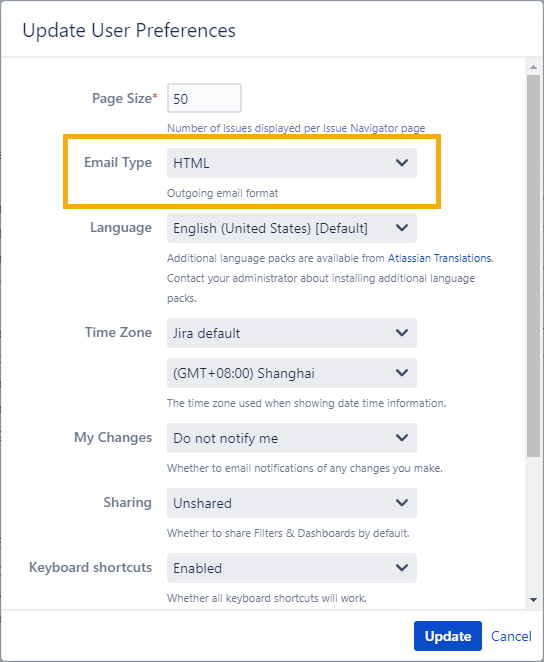The width and height of the screenshot is (544, 662).
Task: Click the Language dropdown chevron arrow
Action: tap(402, 228)
